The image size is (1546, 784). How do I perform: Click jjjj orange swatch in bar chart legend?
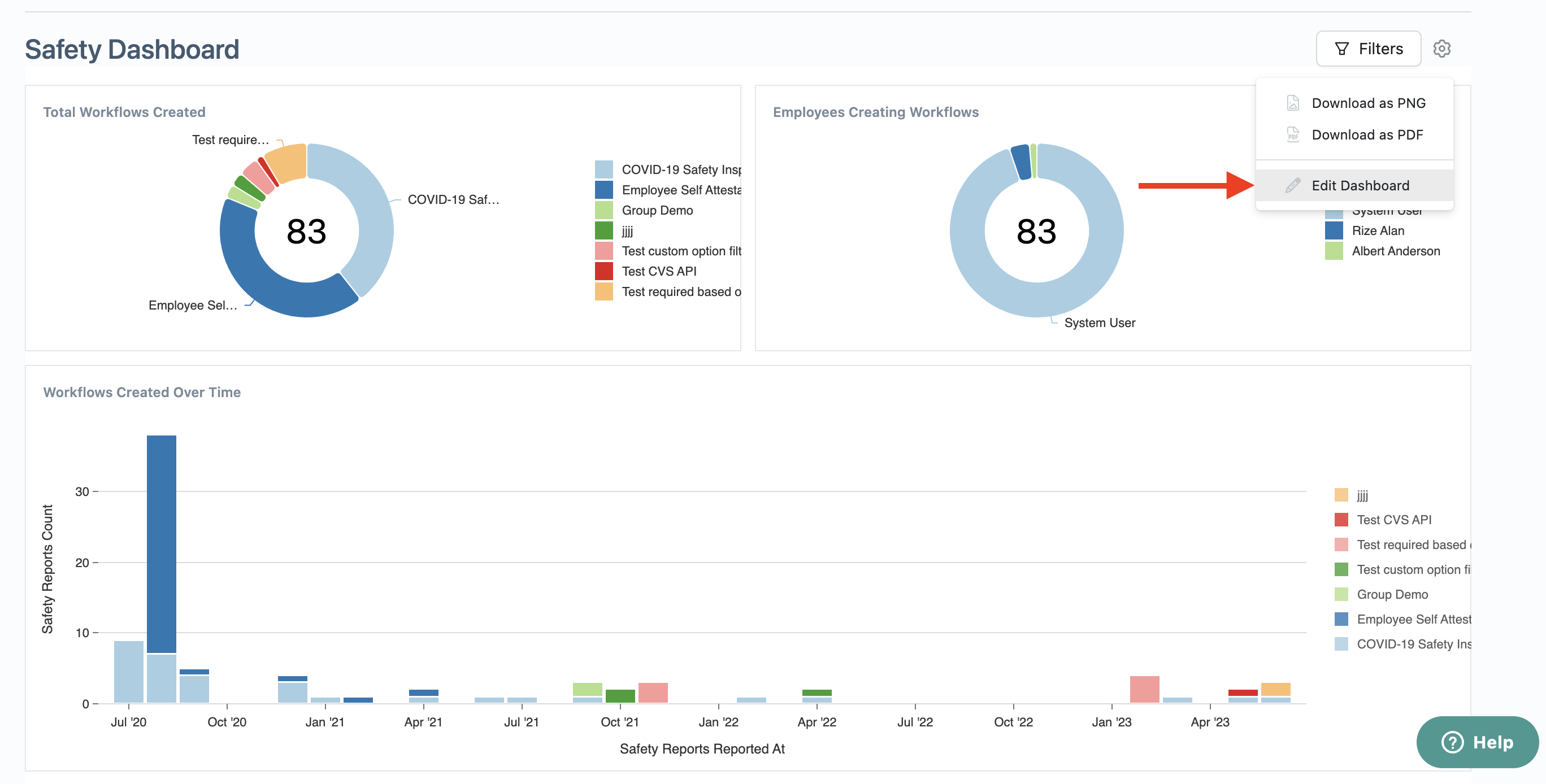pyautogui.click(x=1341, y=495)
